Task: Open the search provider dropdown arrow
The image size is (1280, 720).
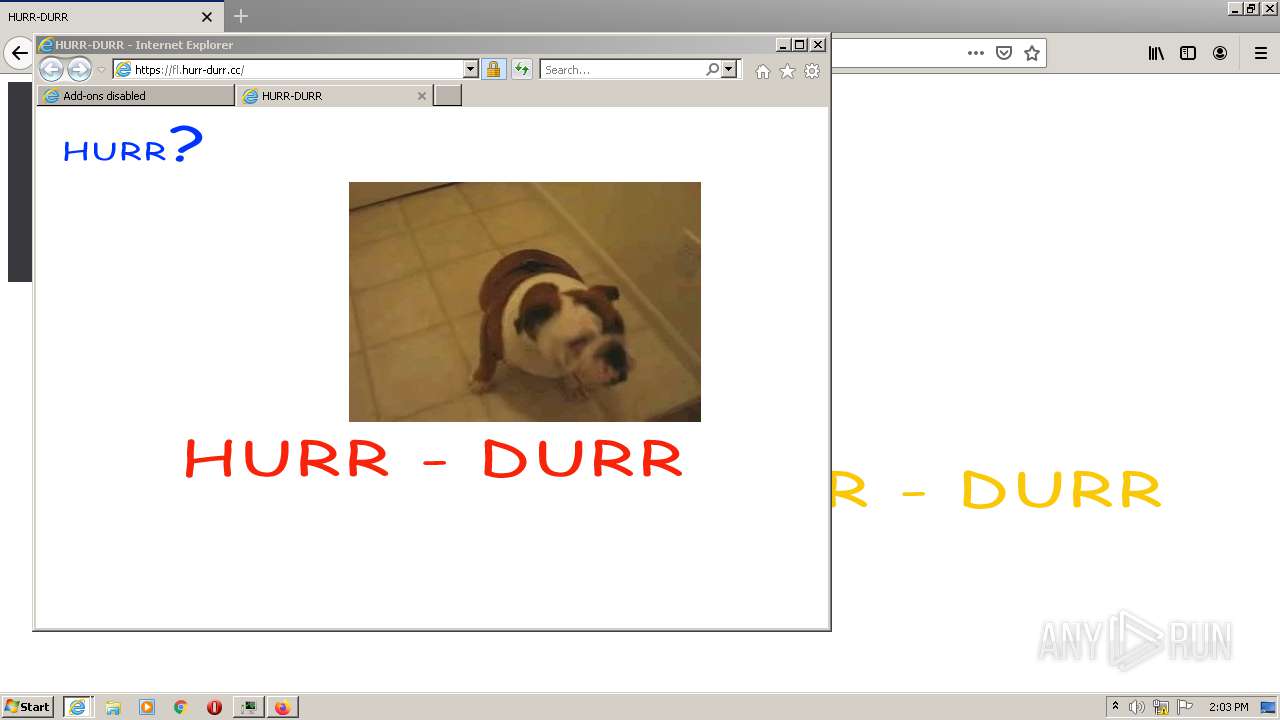Action: (x=729, y=70)
